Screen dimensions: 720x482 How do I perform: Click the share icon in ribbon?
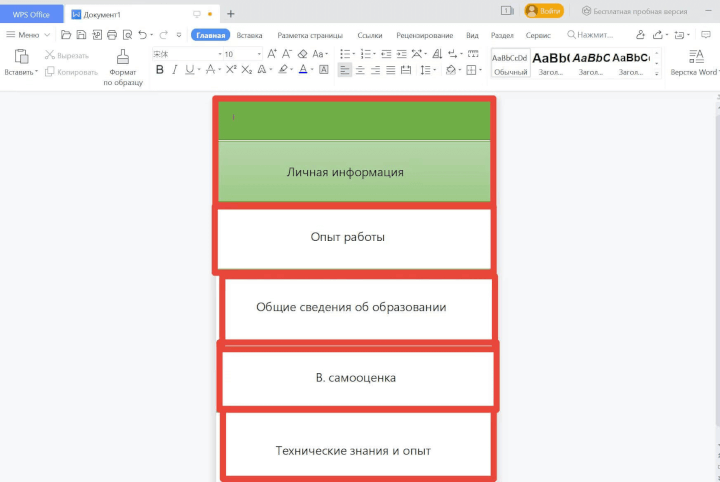tap(658, 35)
